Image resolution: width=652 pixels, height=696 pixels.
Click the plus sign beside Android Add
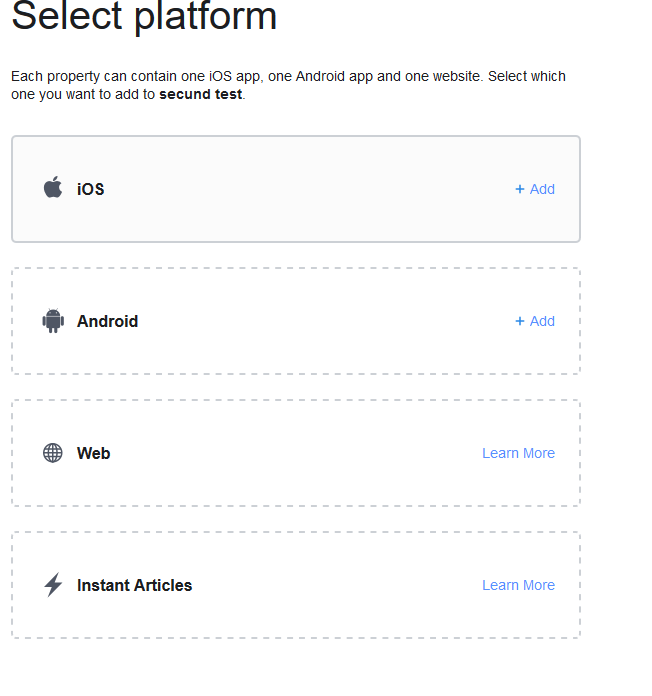520,321
